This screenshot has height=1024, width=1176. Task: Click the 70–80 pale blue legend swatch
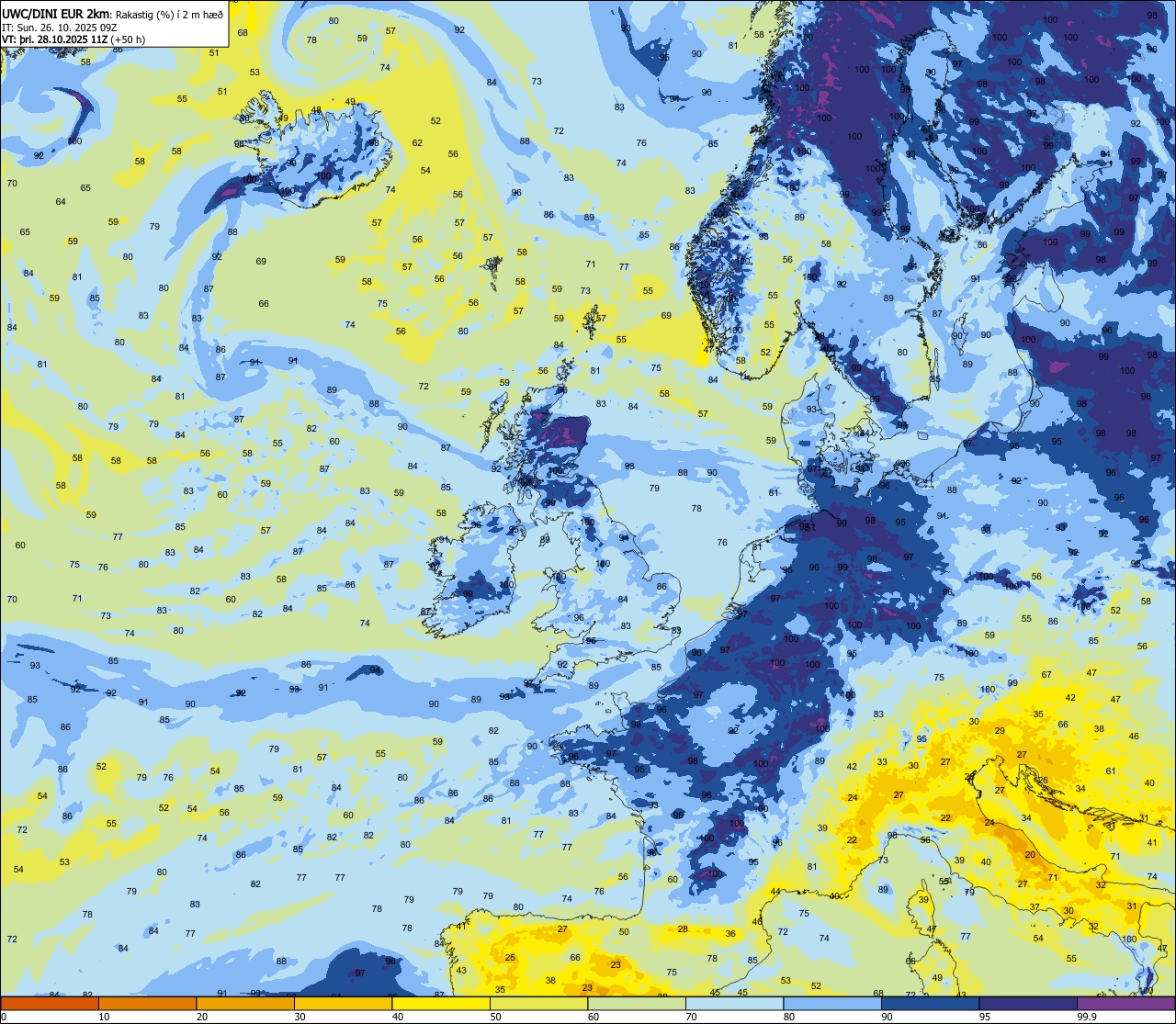coord(734,1003)
